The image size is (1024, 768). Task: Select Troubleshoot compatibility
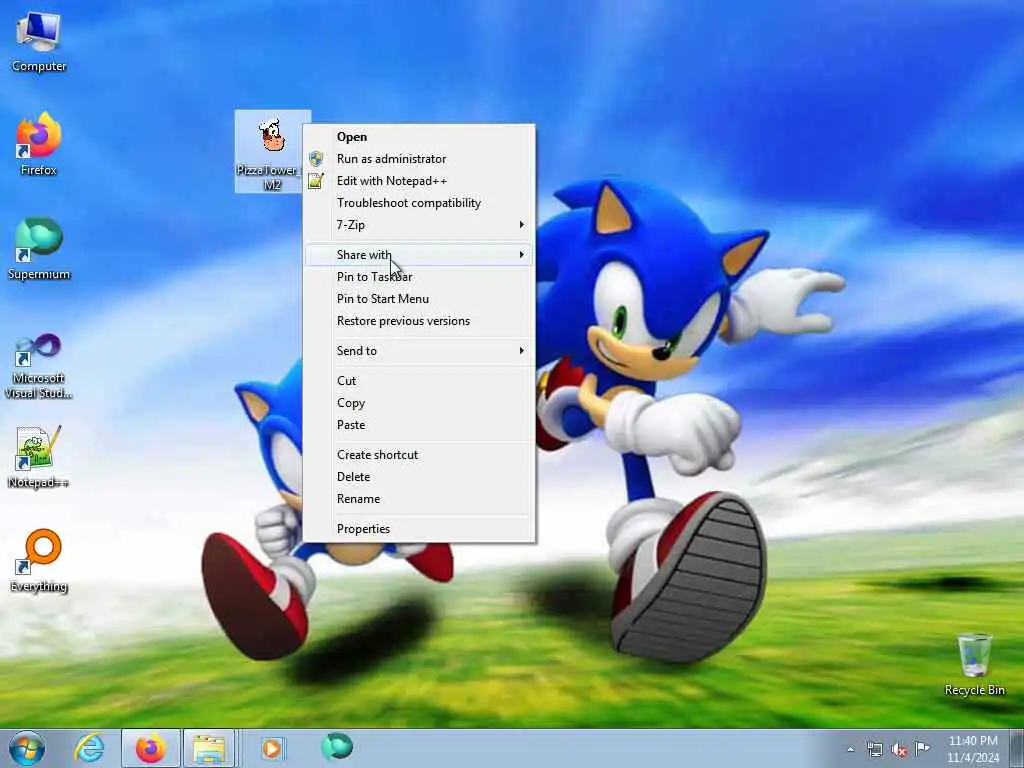click(419, 203)
